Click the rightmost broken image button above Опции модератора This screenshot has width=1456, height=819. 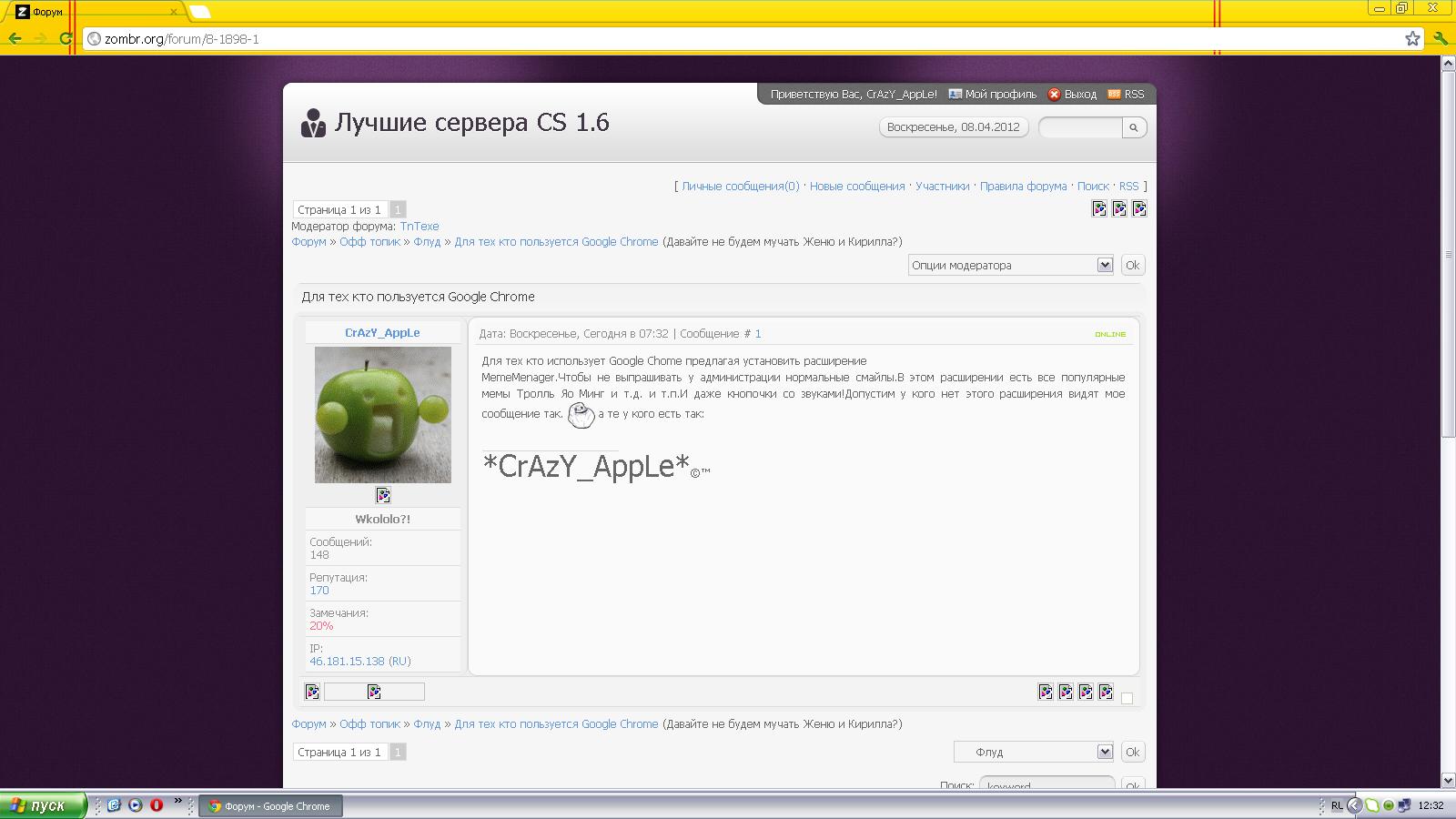pos(1139,208)
